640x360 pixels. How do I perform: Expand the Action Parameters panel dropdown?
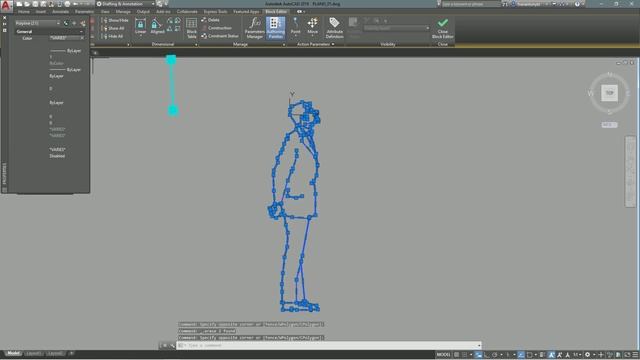point(333,44)
